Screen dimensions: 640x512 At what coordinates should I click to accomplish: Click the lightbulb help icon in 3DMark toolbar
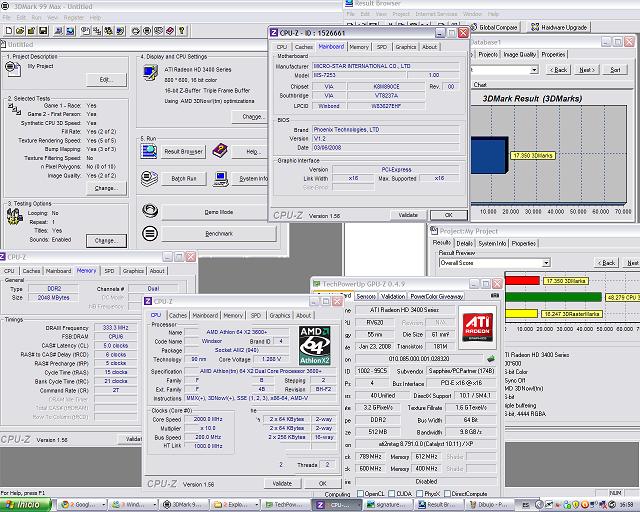point(182,31)
